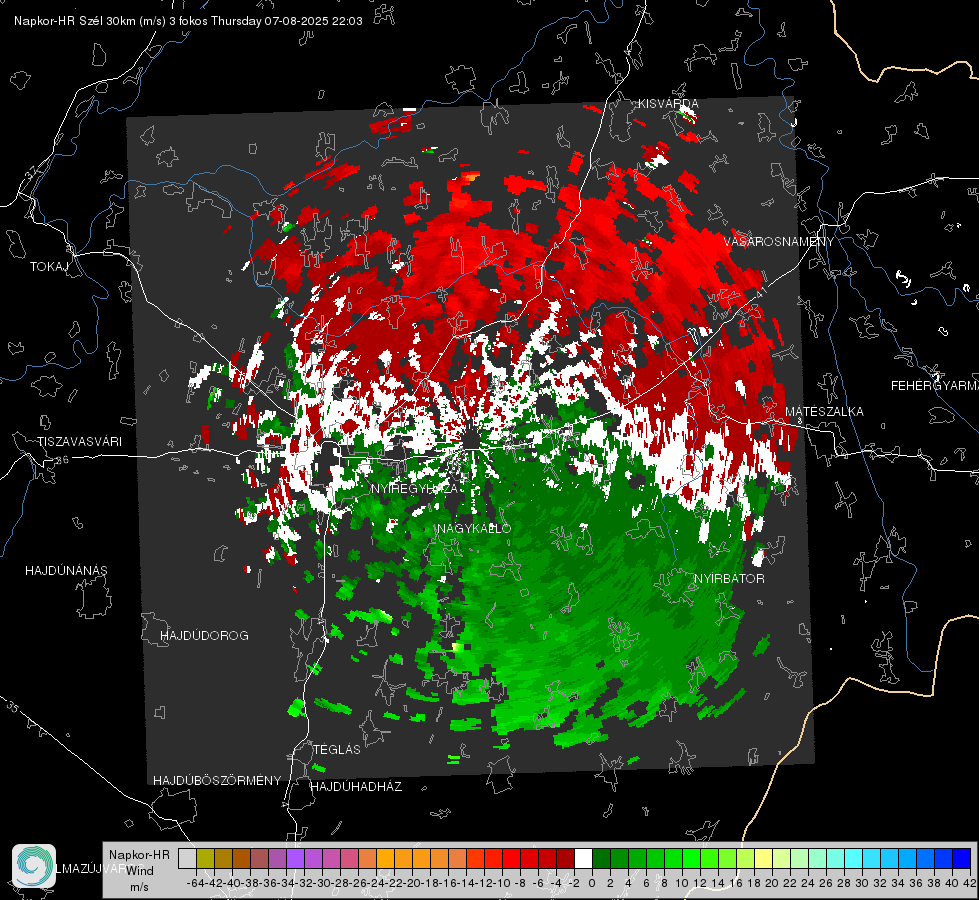This screenshot has width=979, height=900.
Task: Click the HAJDÚHADHÁZ city label
Action: pos(356,787)
